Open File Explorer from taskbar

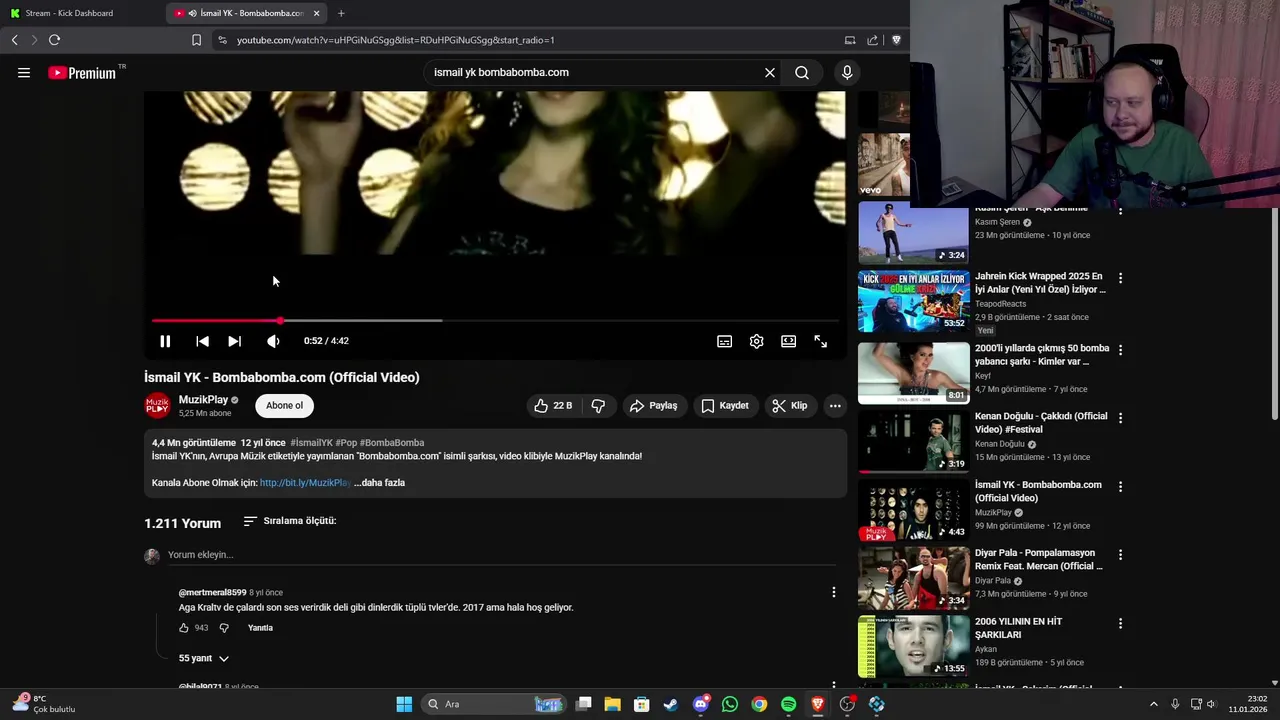pyautogui.click(x=612, y=704)
